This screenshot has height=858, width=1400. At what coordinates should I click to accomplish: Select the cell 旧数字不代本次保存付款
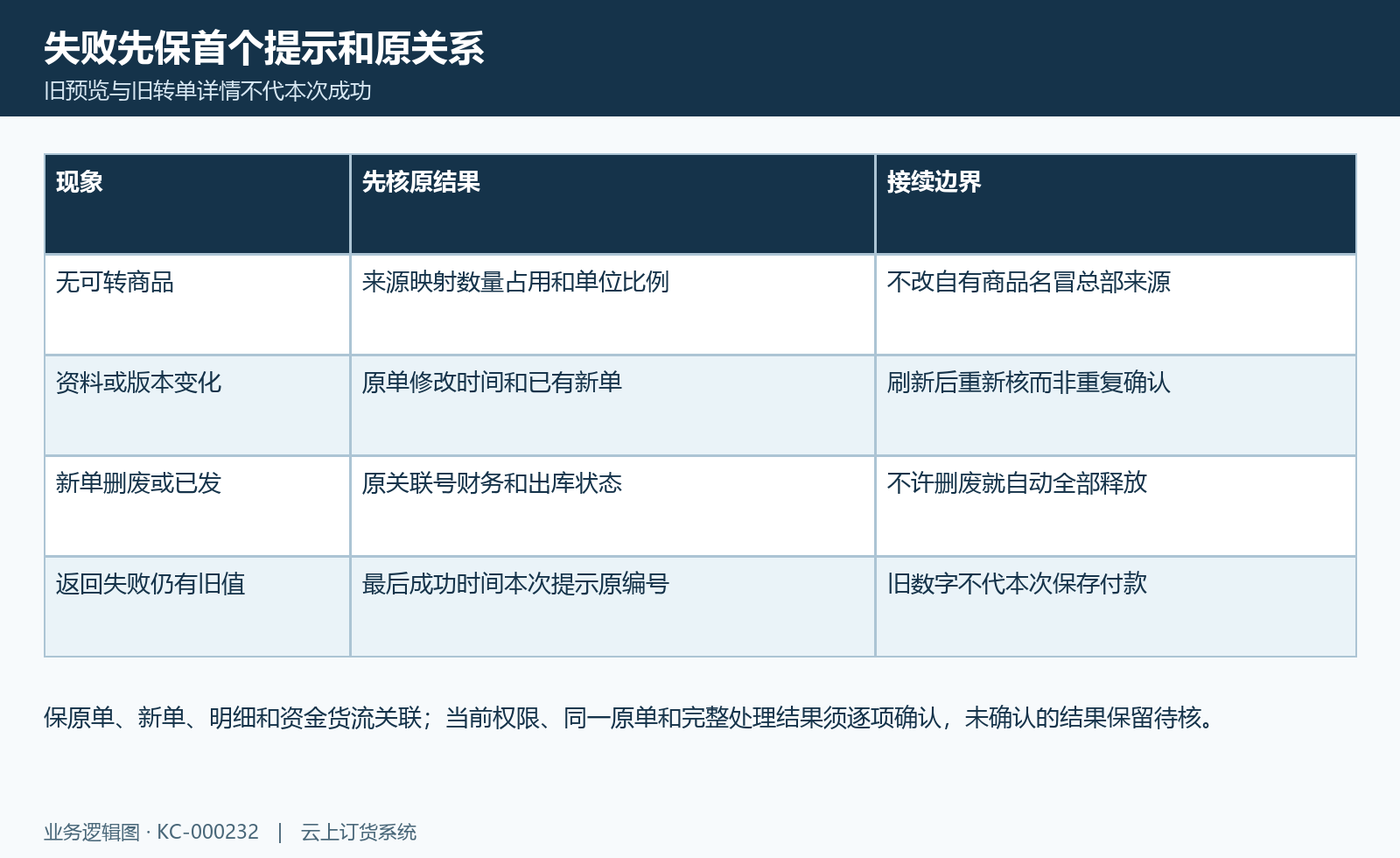coord(1116,607)
